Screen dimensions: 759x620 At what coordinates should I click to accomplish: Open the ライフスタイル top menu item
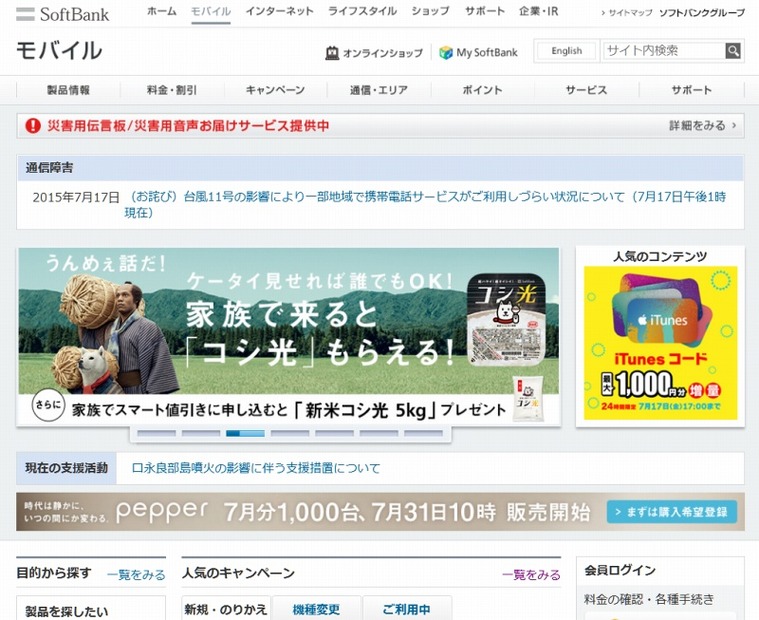click(363, 11)
